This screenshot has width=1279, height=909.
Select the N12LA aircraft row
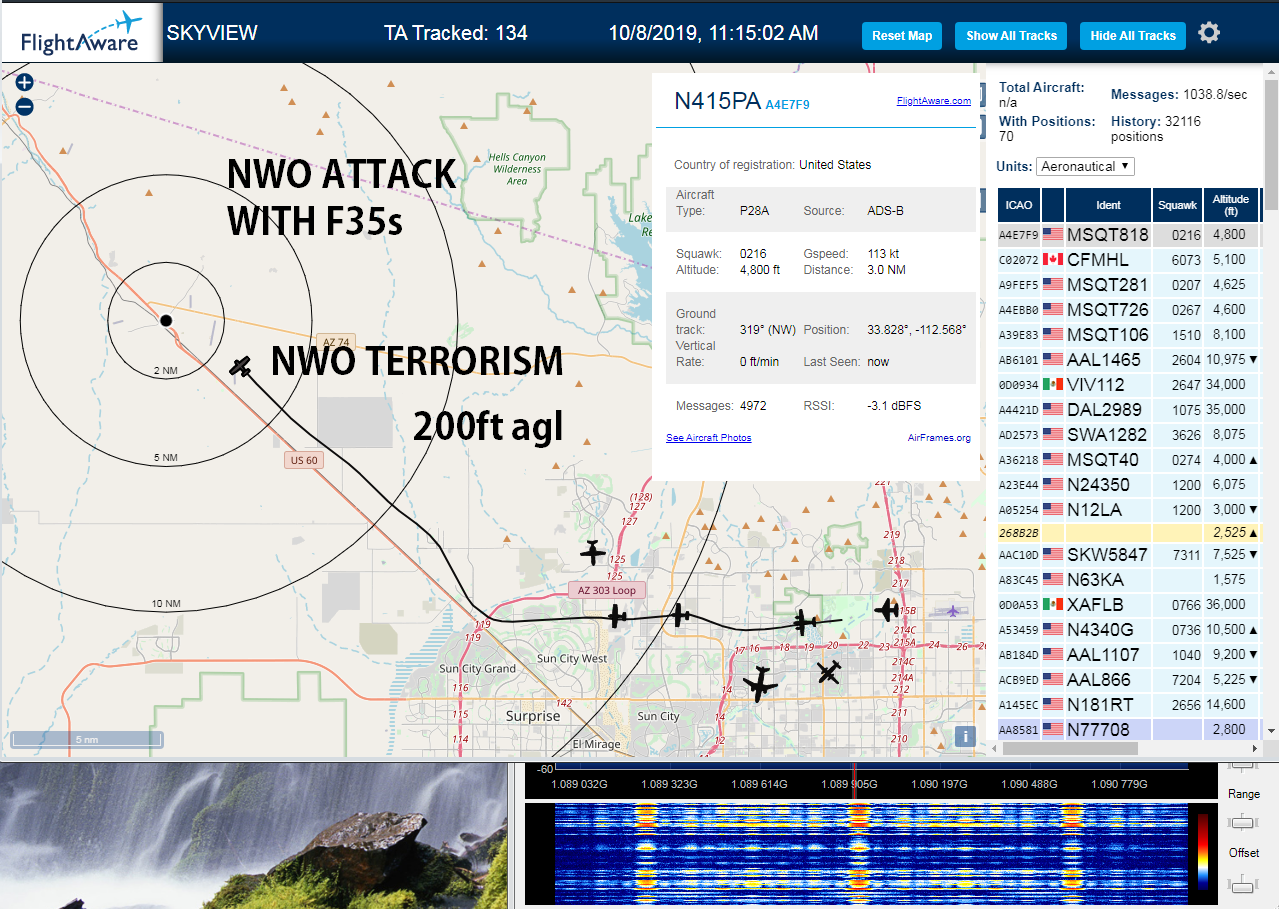pos(1129,509)
